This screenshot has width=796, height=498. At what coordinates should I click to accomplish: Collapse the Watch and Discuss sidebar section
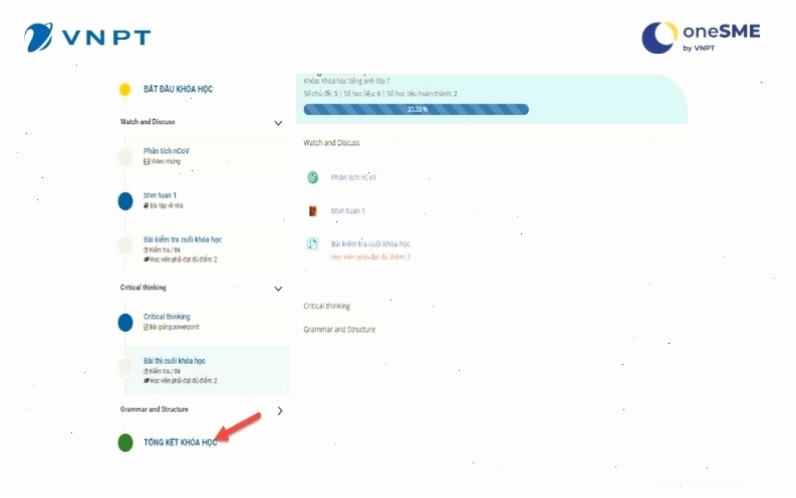(x=278, y=123)
